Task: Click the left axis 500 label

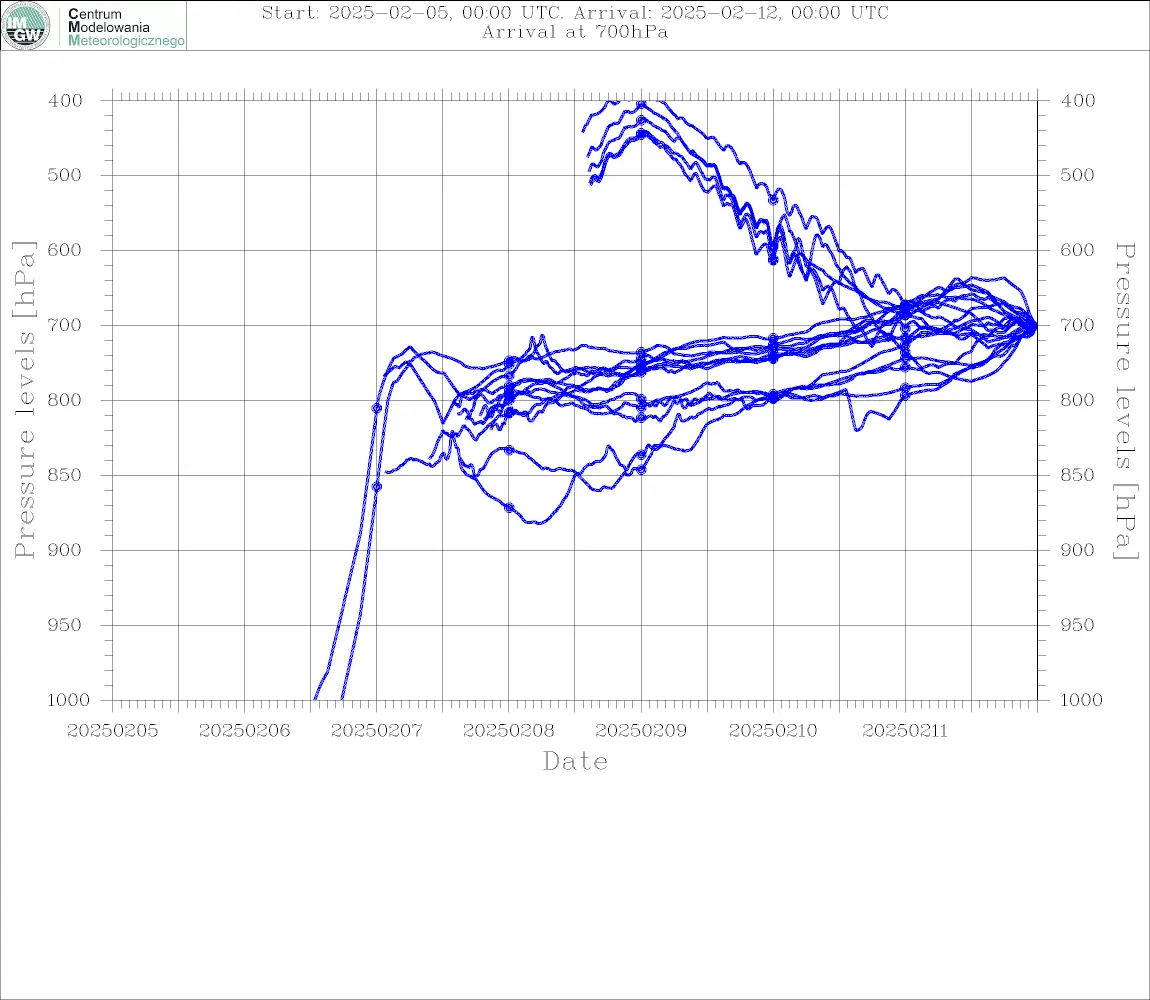Action: pos(65,175)
